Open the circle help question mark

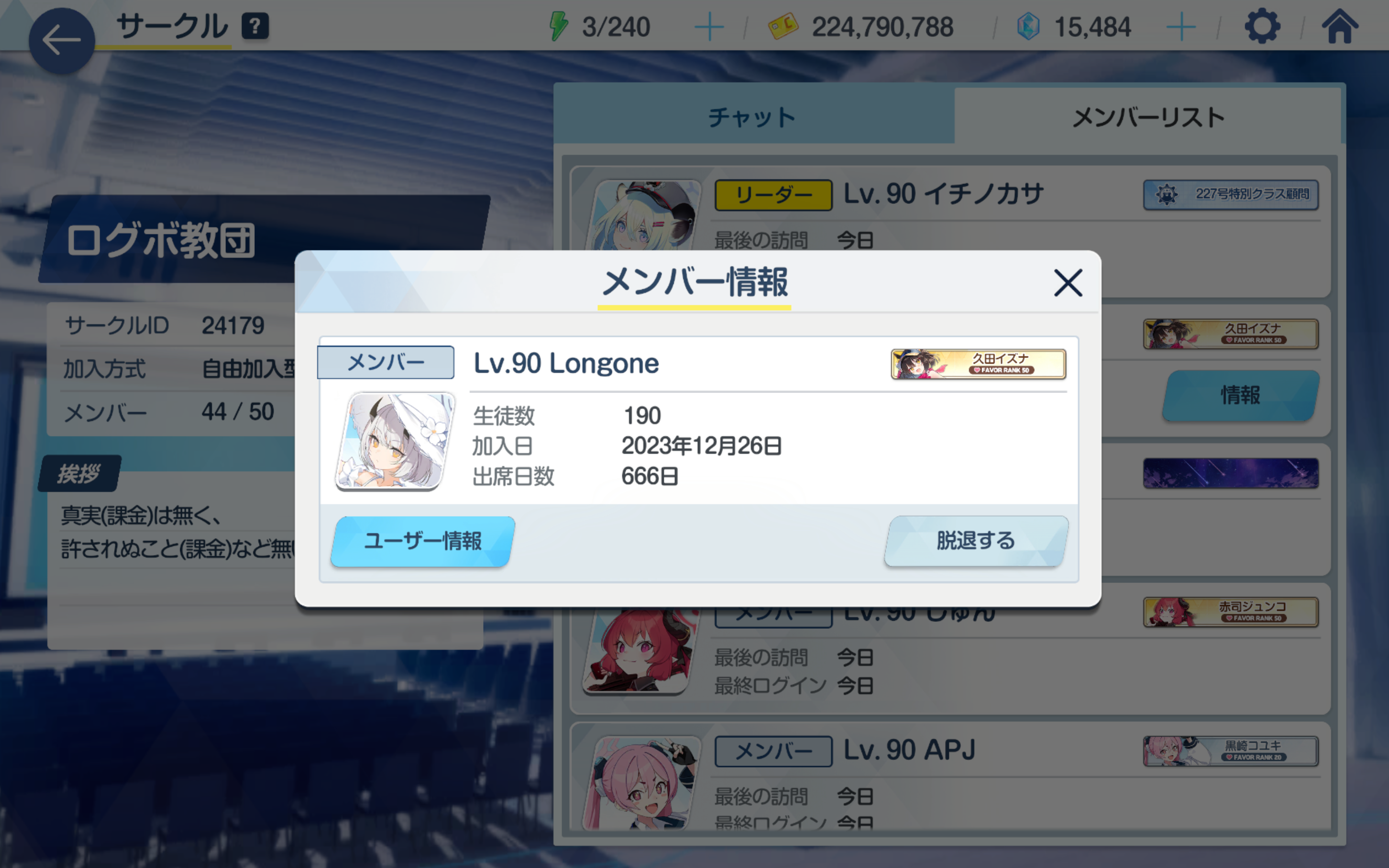[255, 26]
